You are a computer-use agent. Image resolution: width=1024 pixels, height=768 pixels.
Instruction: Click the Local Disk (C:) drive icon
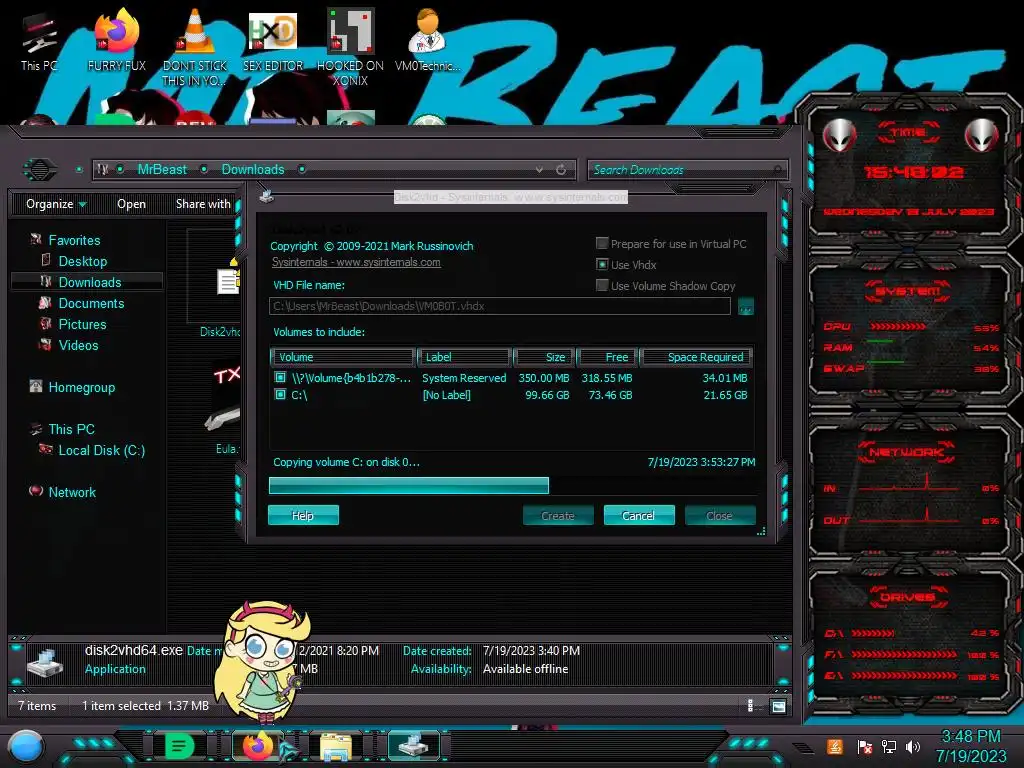tap(46, 449)
